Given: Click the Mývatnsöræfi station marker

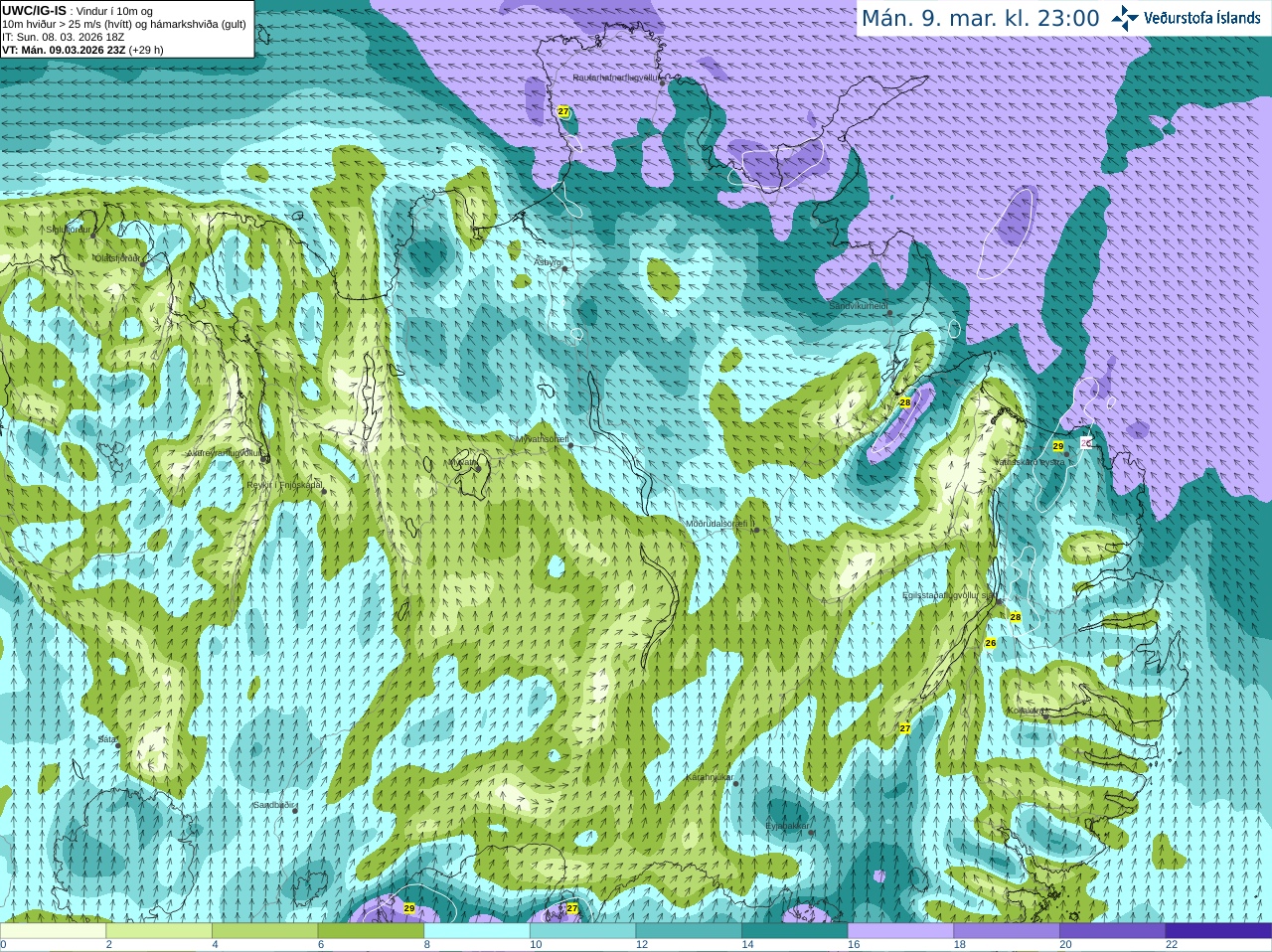Looking at the screenshot, I should pos(570,445).
